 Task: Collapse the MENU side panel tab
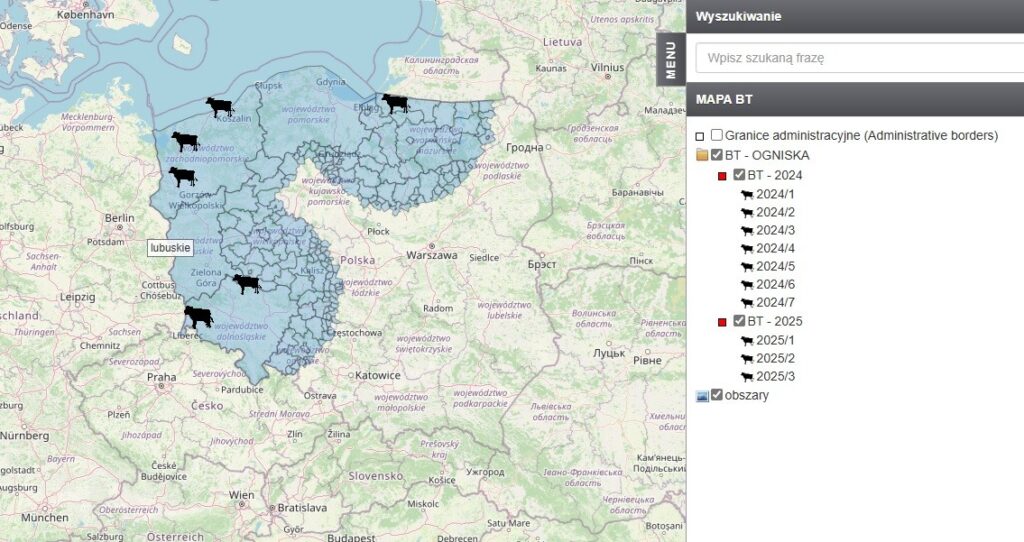point(671,60)
